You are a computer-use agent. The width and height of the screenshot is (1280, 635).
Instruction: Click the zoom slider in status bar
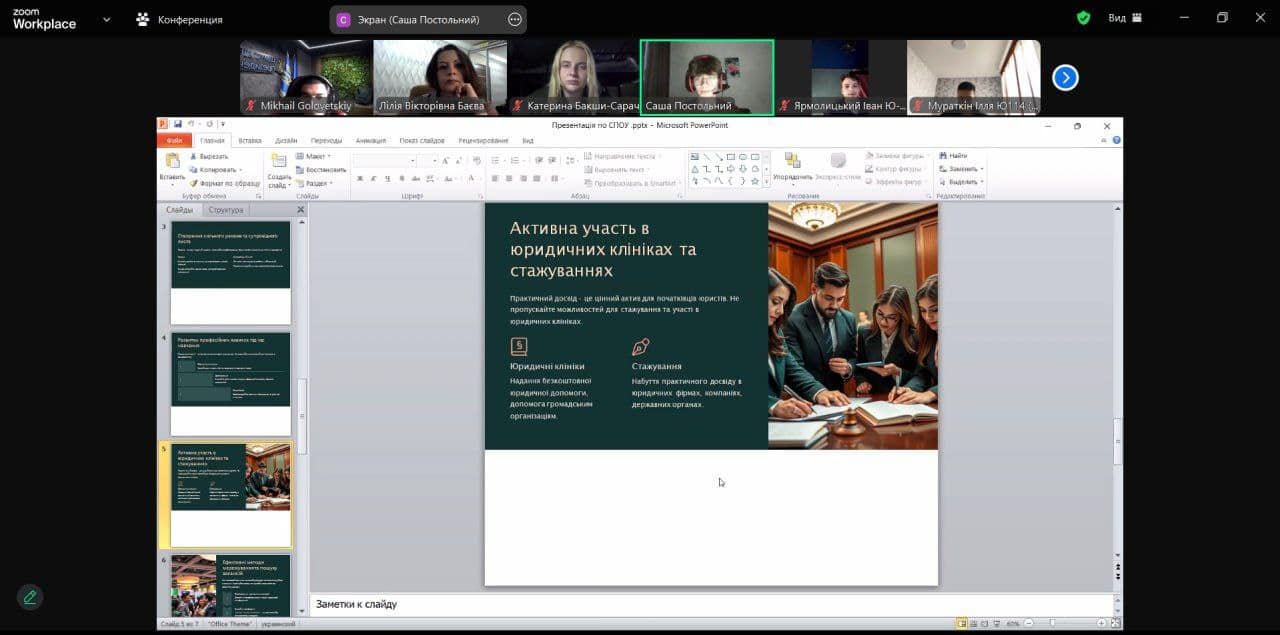point(1052,623)
